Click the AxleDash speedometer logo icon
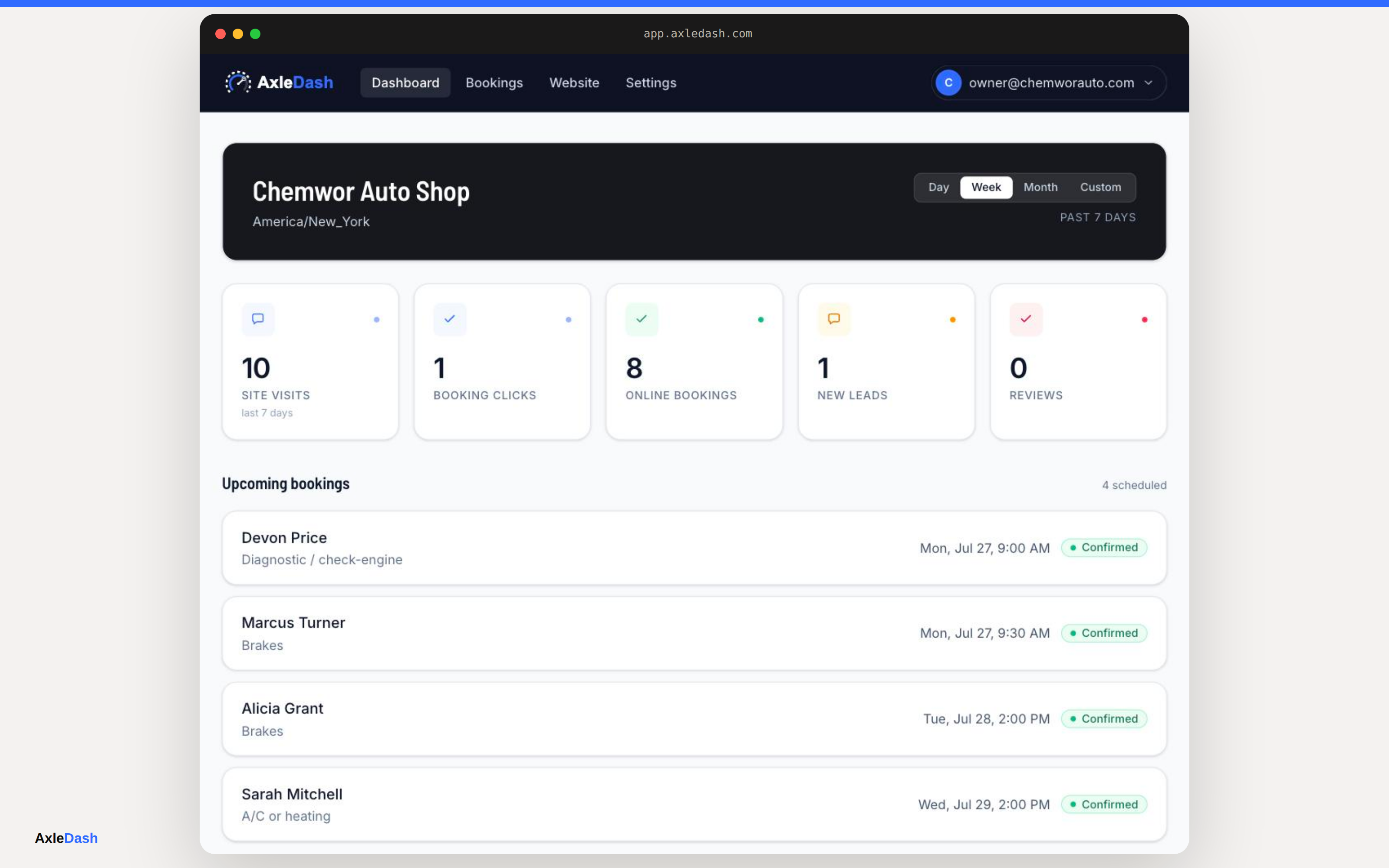Viewport: 1389px width, 868px height. coord(237,82)
